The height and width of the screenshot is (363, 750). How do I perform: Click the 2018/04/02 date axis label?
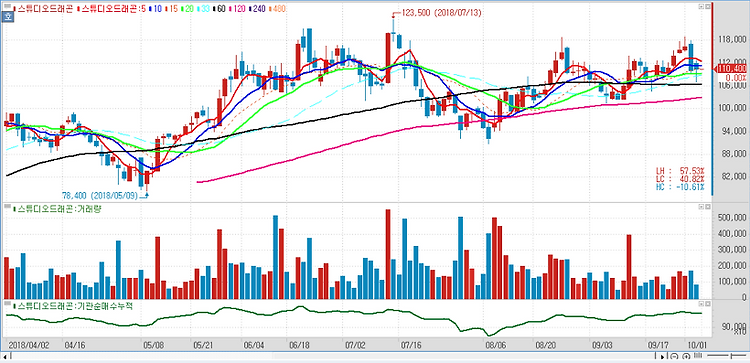29,344
